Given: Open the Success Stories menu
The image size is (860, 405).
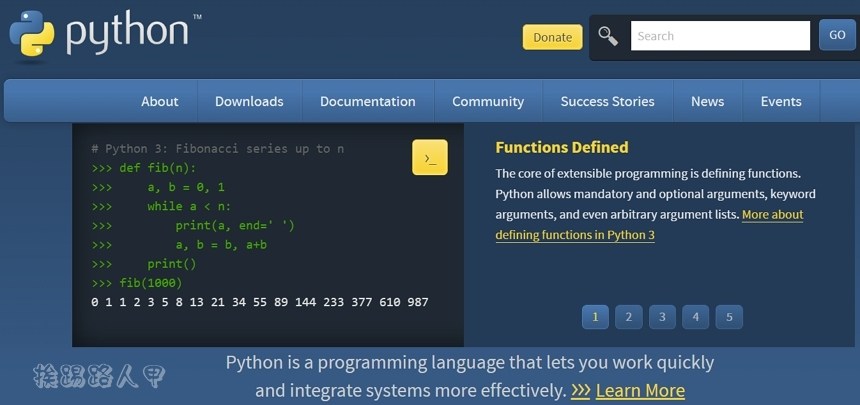Looking at the screenshot, I should pos(607,102).
